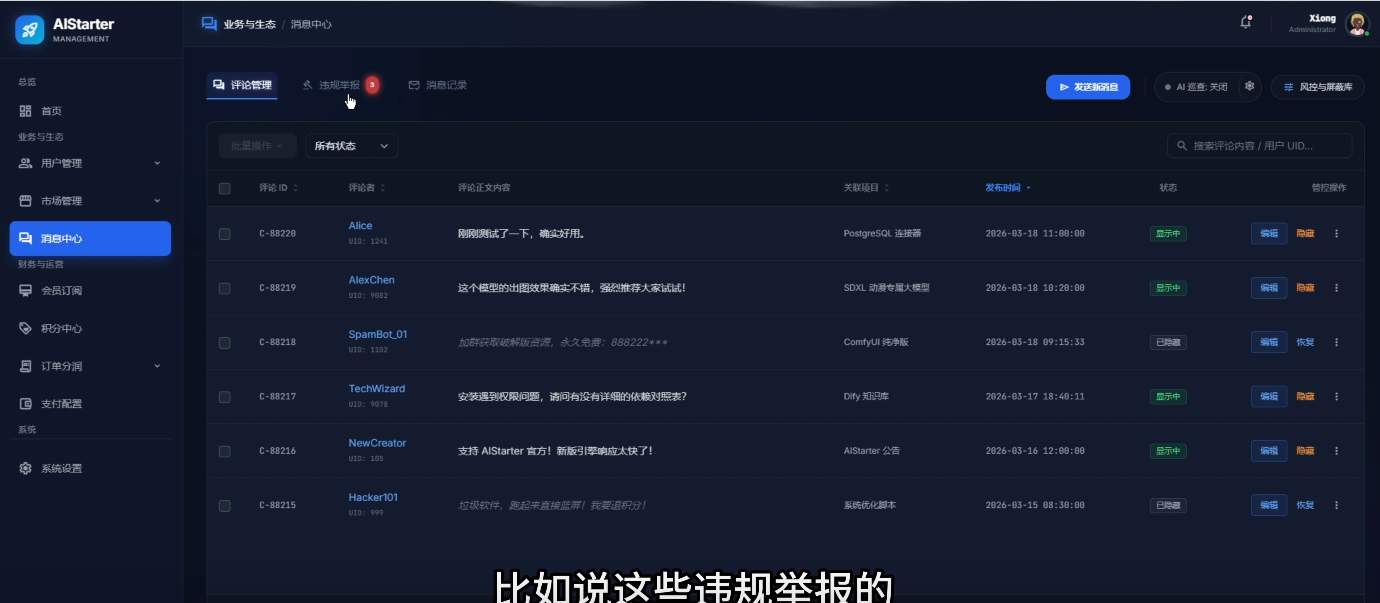Click the 支付配置 wallet icon
Viewport: 1380px width, 603px height.
[26, 404]
